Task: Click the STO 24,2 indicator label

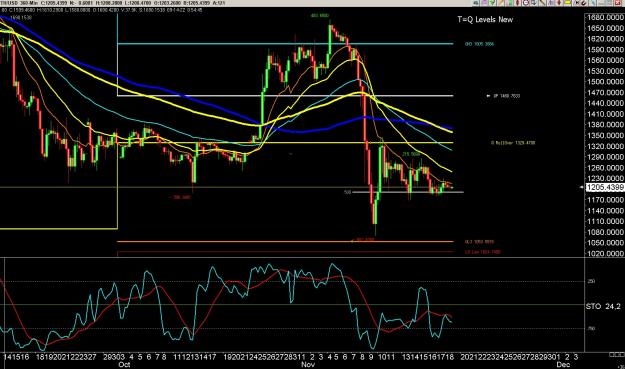Action: pyautogui.click(x=603, y=306)
